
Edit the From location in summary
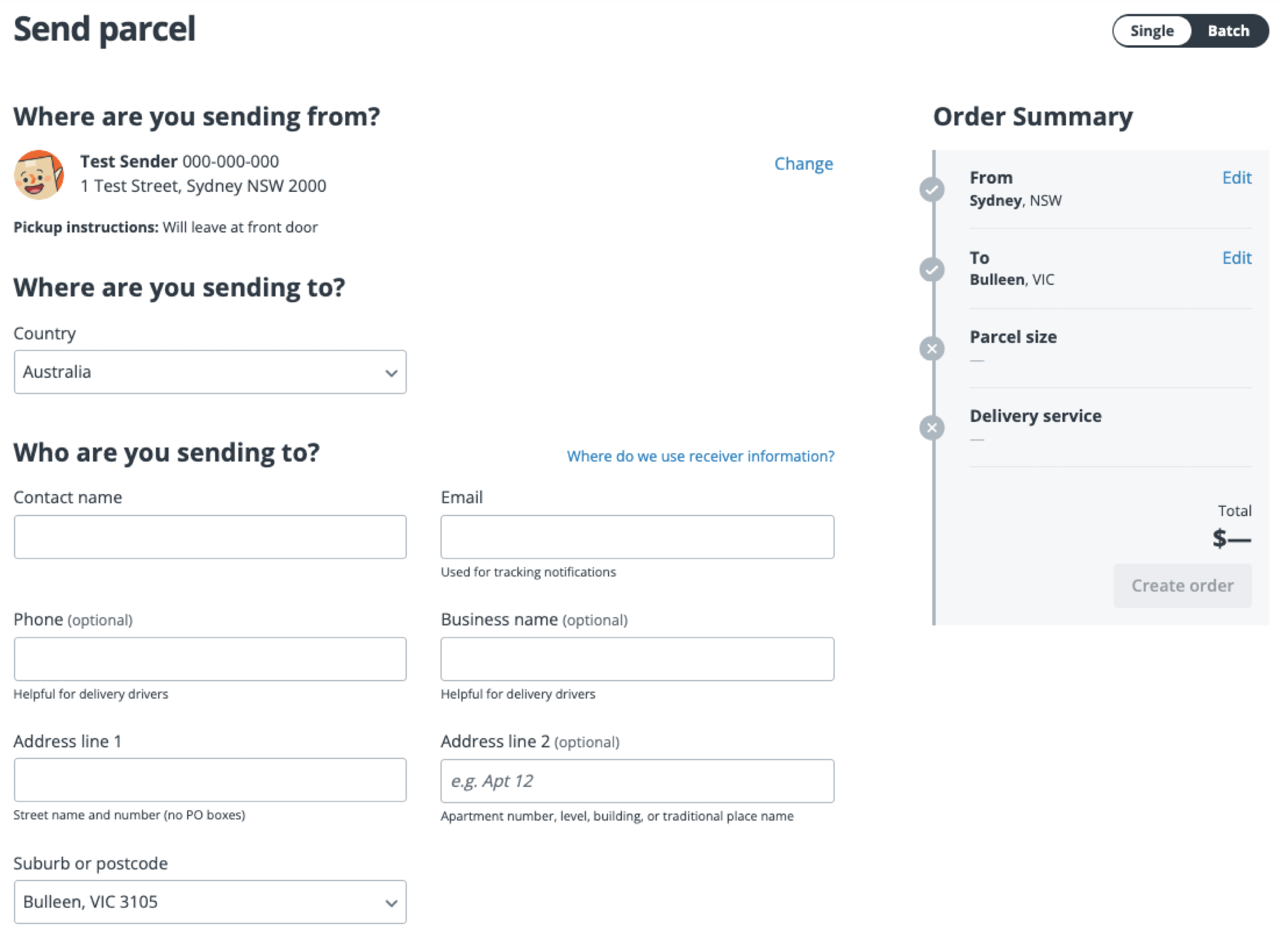coord(1237,177)
